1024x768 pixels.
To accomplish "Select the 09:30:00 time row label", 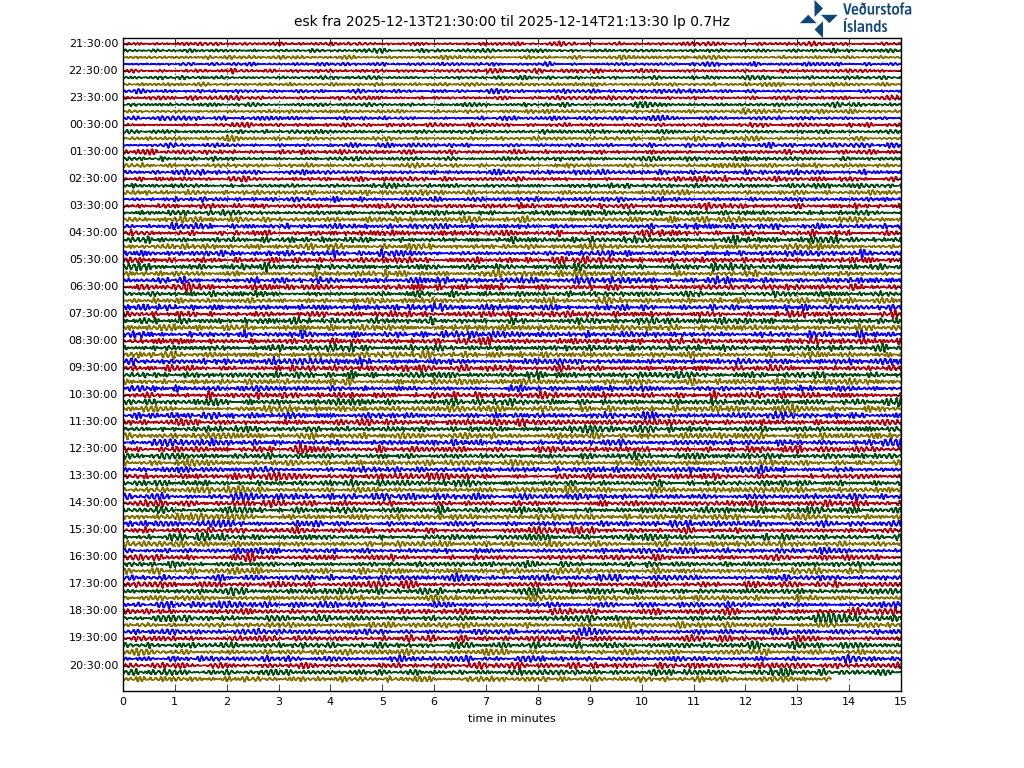I will tap(94, 368).
